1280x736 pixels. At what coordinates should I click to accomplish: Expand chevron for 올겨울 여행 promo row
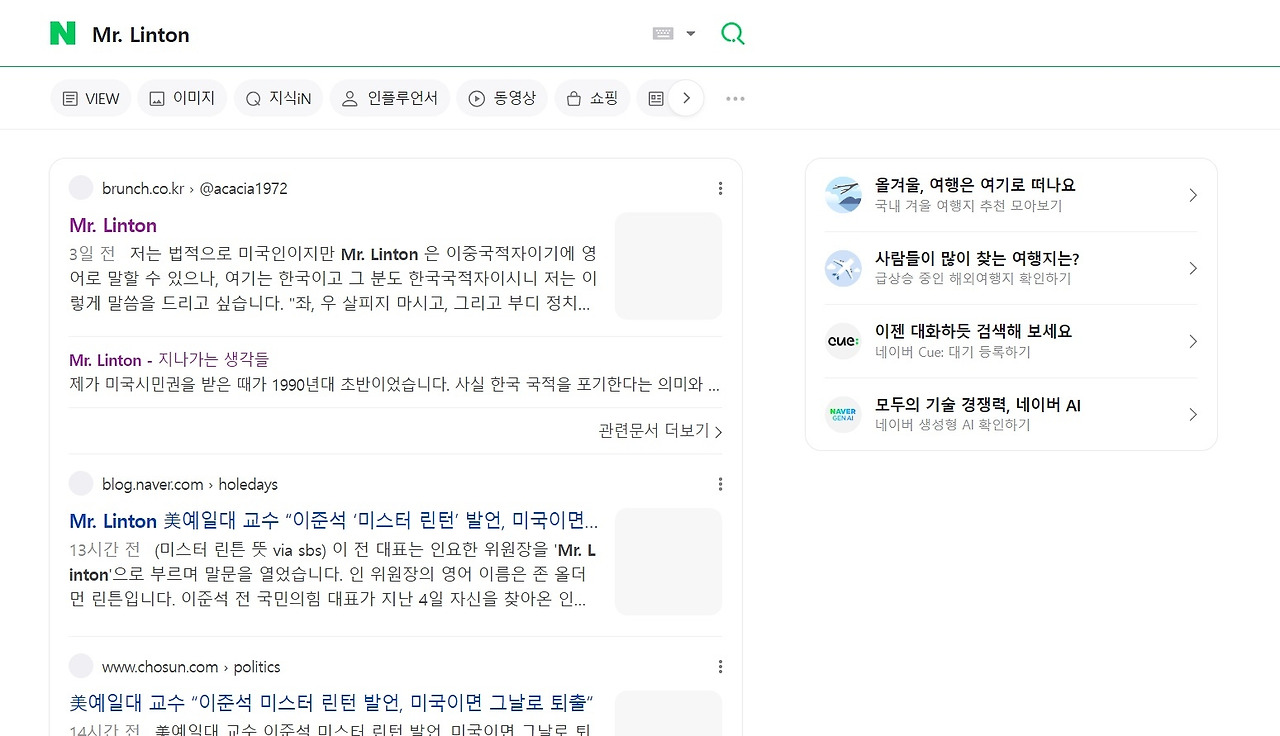(1192, 195)
